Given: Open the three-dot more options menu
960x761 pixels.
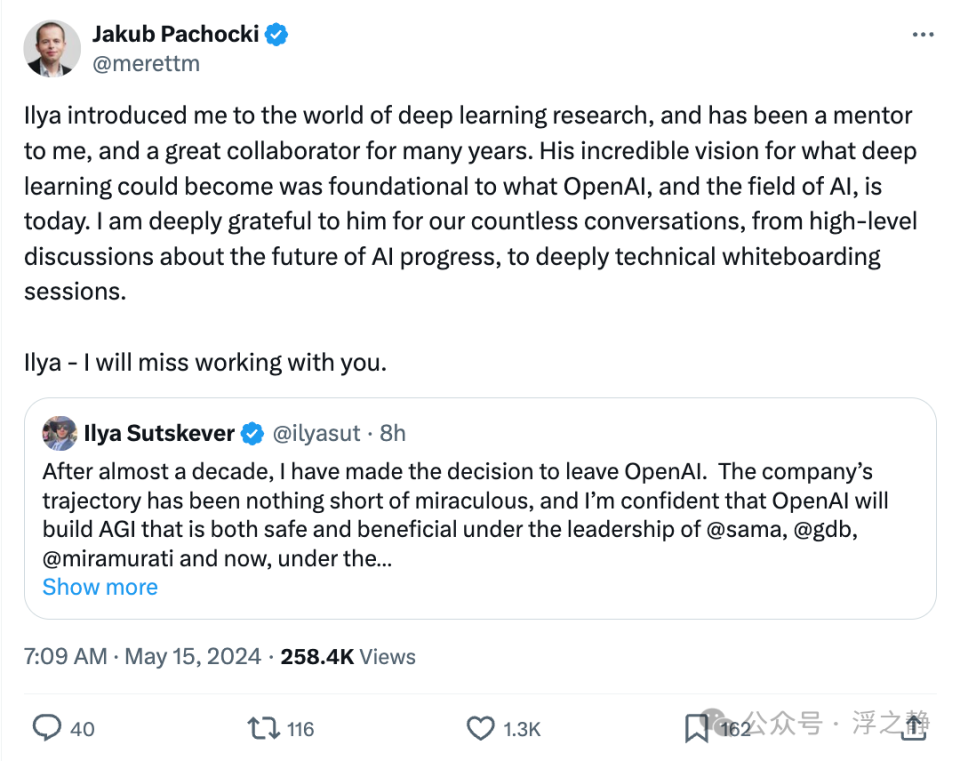Looking at the screenshot, I should (x=923, y=34).
